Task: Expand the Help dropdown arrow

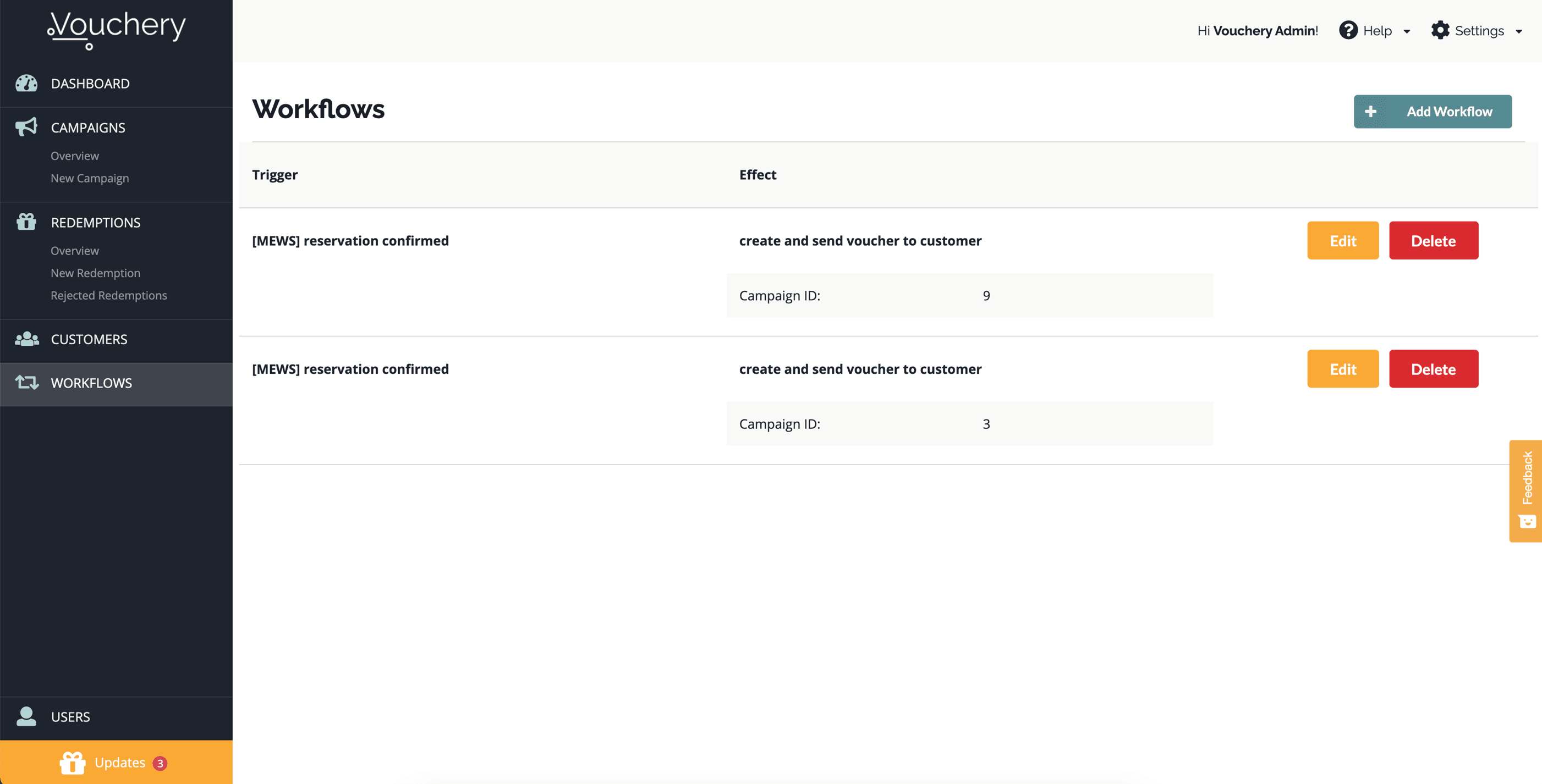Action: [x=1407, y=32]
